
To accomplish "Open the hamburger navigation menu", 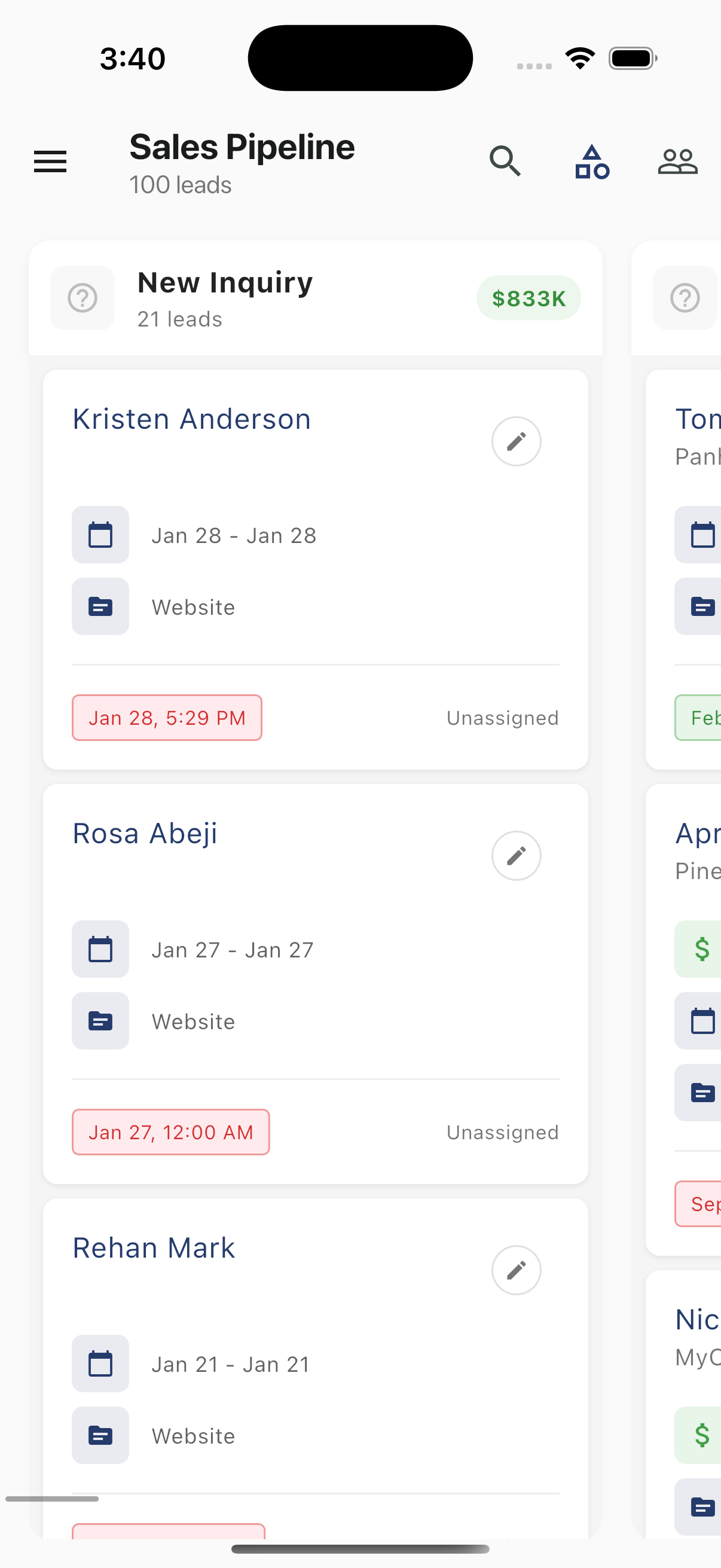I will click(50, 161).
